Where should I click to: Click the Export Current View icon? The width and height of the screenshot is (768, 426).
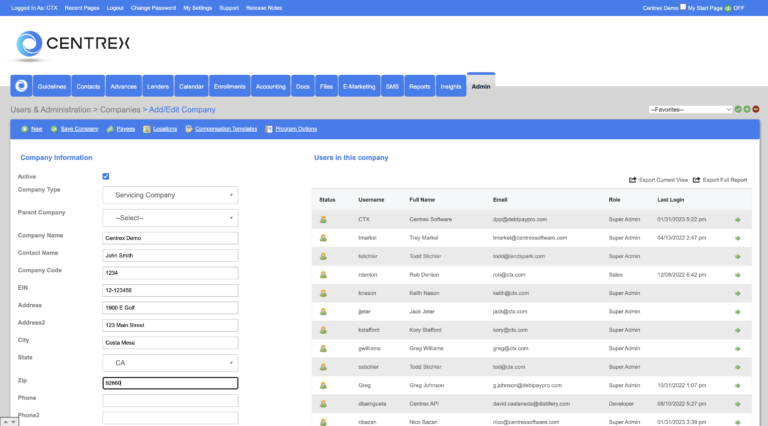coord(633,180)
